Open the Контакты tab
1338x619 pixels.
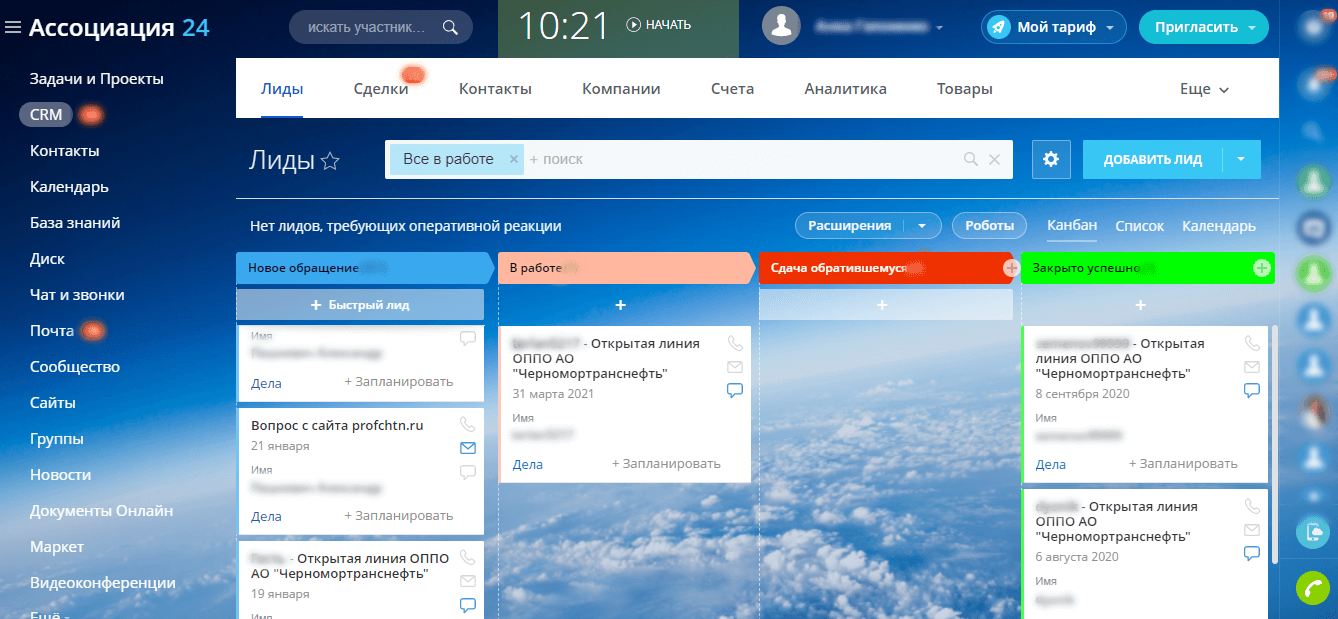tap(495, 89)
